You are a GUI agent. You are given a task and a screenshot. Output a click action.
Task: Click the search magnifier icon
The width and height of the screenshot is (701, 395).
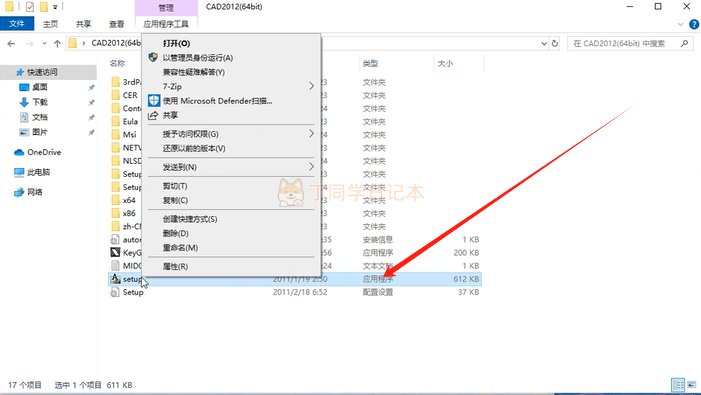point(684,43)
